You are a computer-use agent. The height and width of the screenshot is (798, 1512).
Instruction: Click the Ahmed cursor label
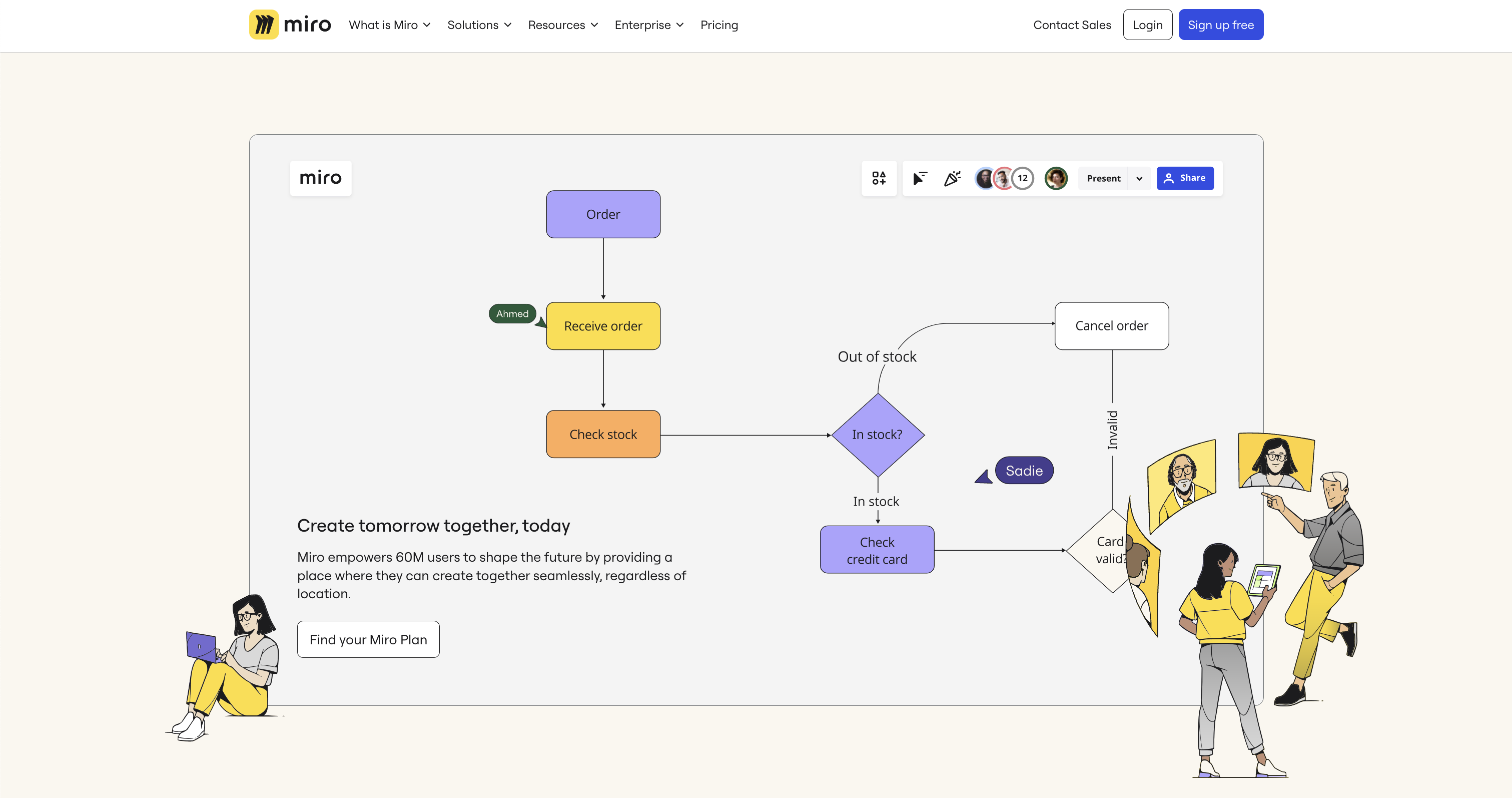[x=512, y=313]
